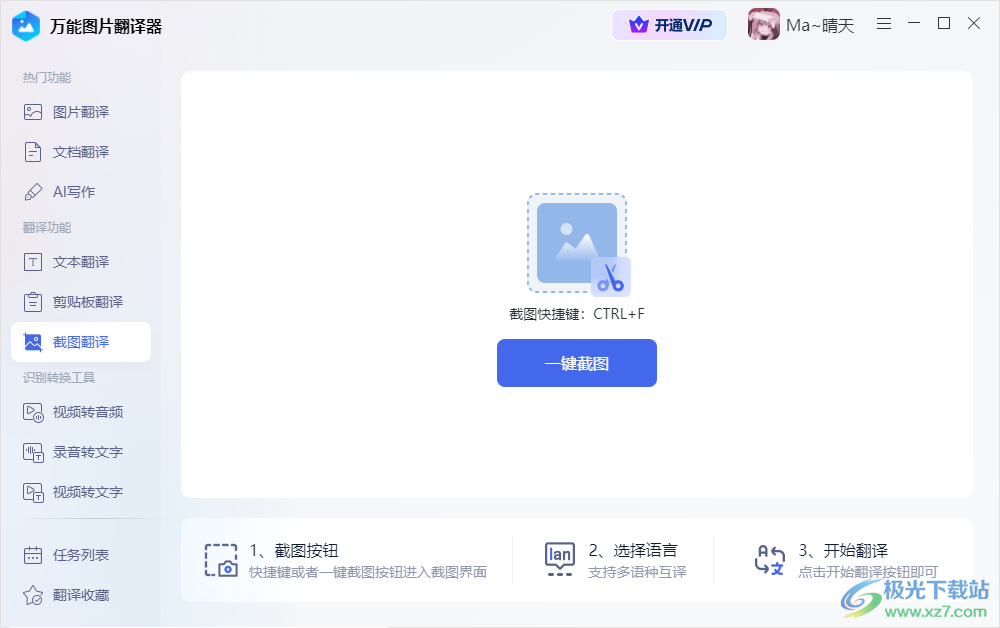
Task: Switch to 文档翻译 menu label
Action: (81, 152)
